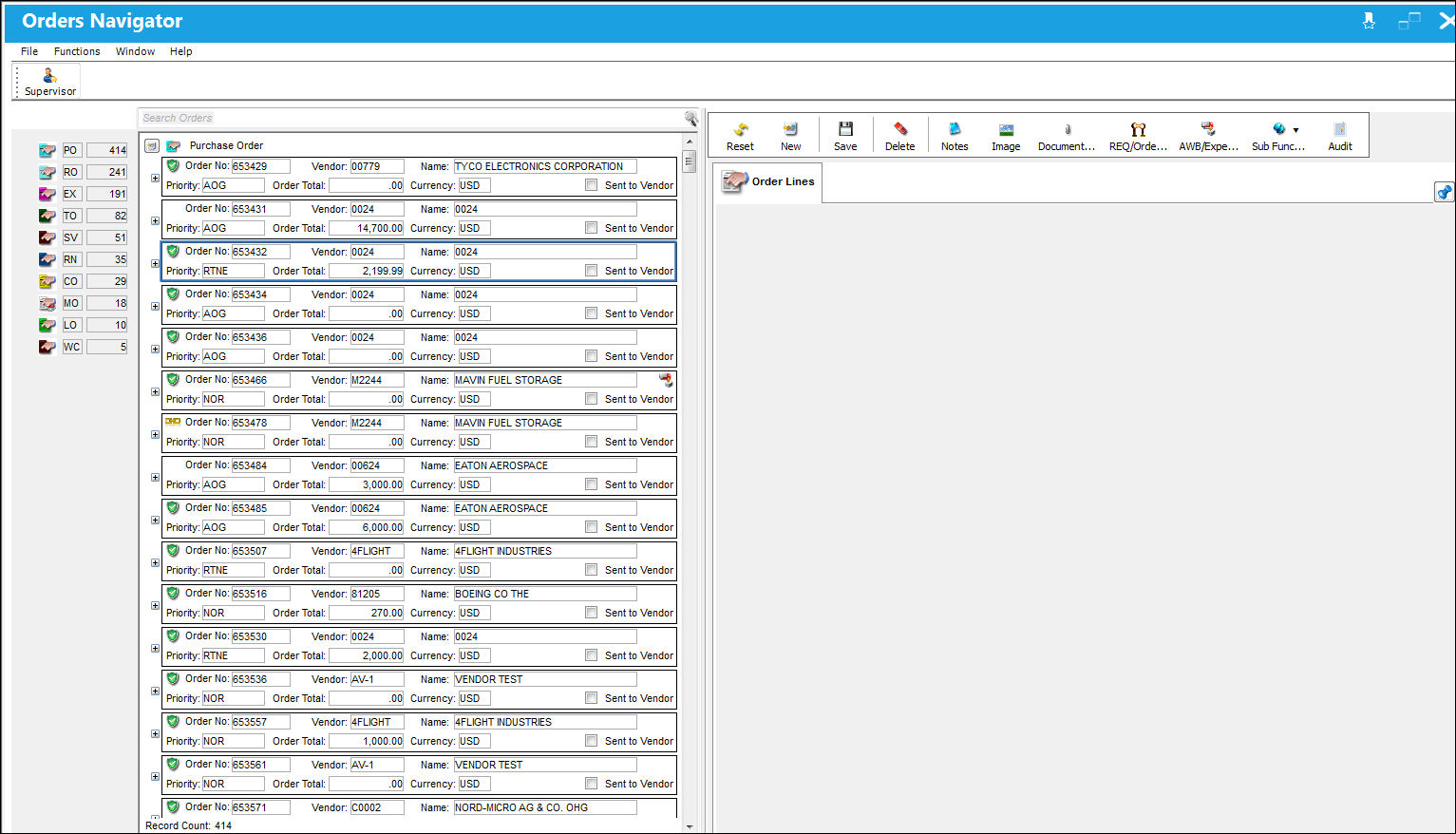Viewport: 1456px width, 834px height.
Task: Open the Window menu
Action: pyautogui.click(x=135, y=51)
